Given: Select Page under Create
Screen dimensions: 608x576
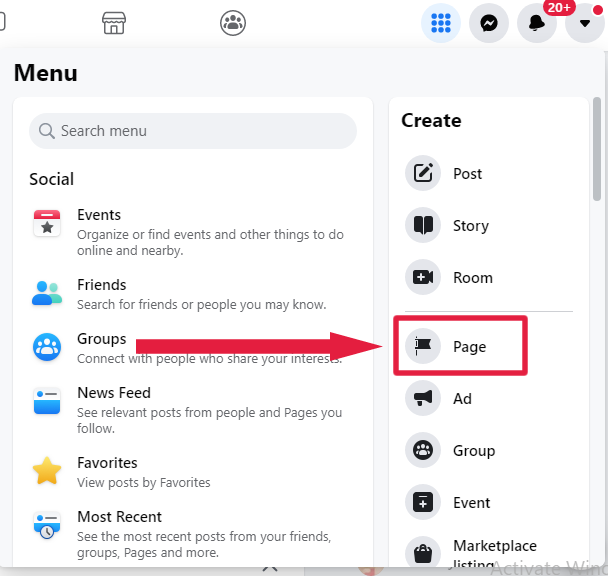Looking at the screenshot, I should [470, 347].
